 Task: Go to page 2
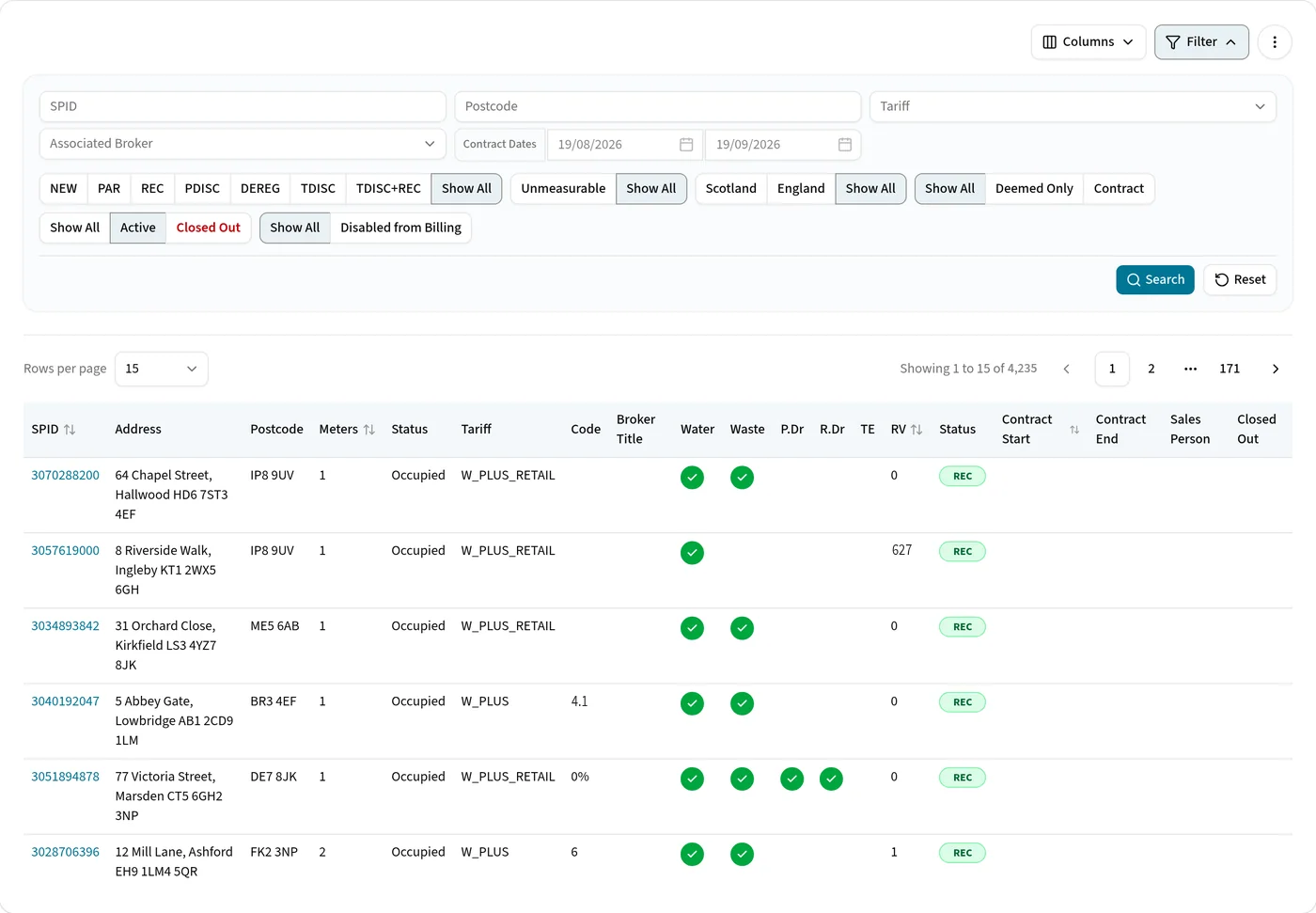[x=1151, y=370]
